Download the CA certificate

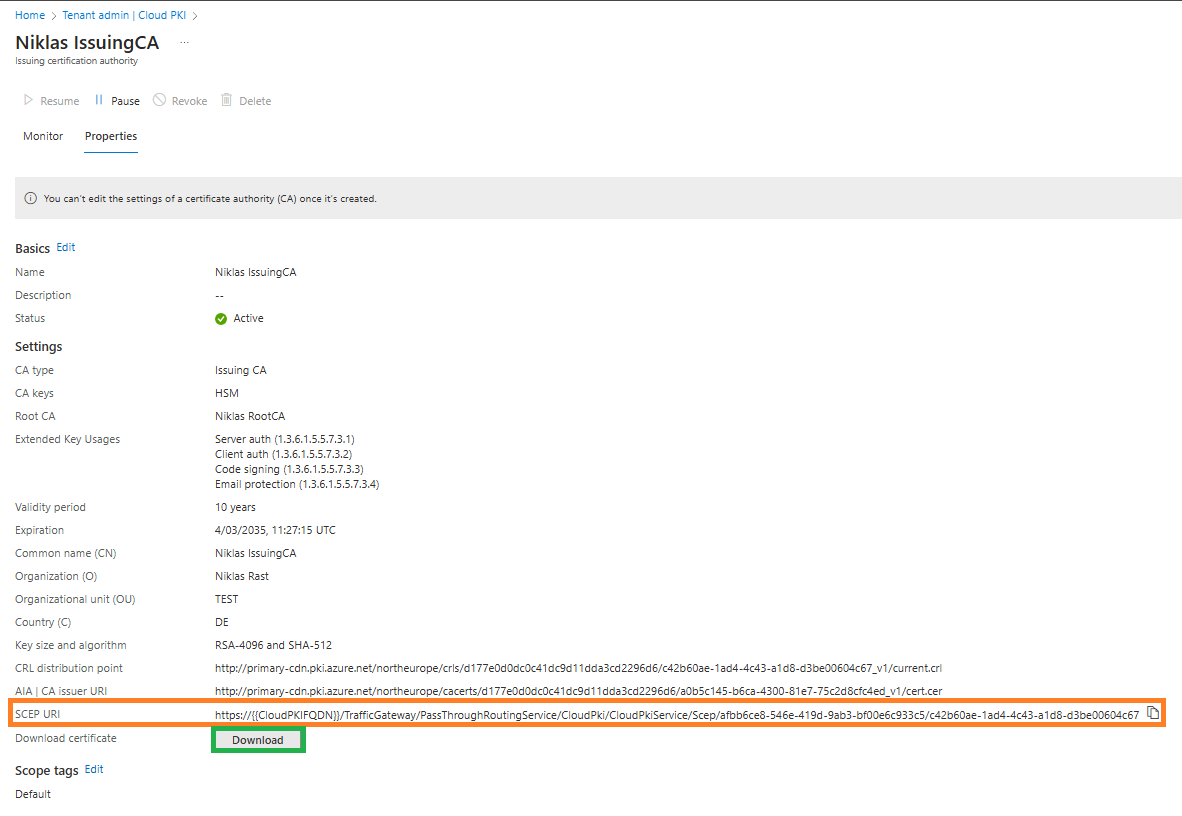[x=258, y=740]
